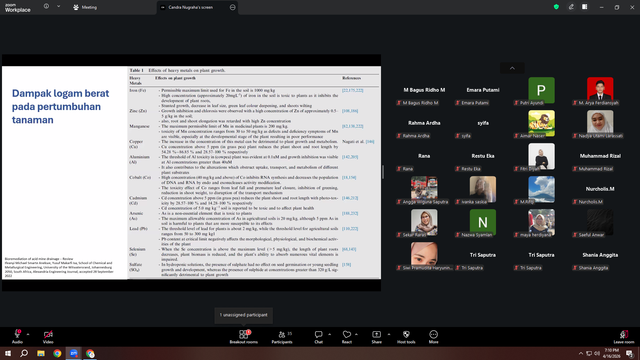Click the divider handle between screen and gallery
640x360 pixels.
[x=383, y=172]
